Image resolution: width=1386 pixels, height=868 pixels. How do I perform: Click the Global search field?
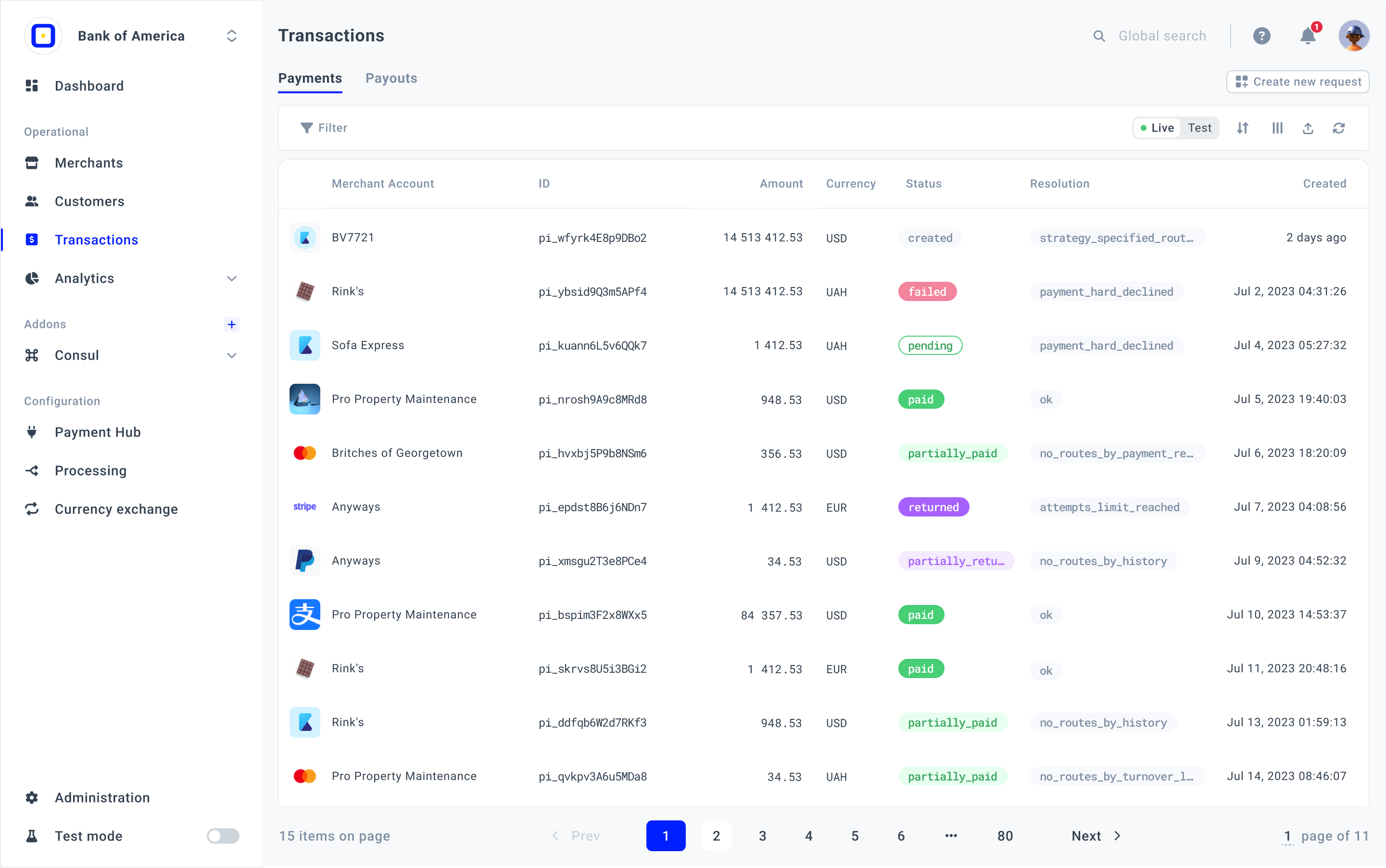pyautogui.click(x=1161, y=36)
